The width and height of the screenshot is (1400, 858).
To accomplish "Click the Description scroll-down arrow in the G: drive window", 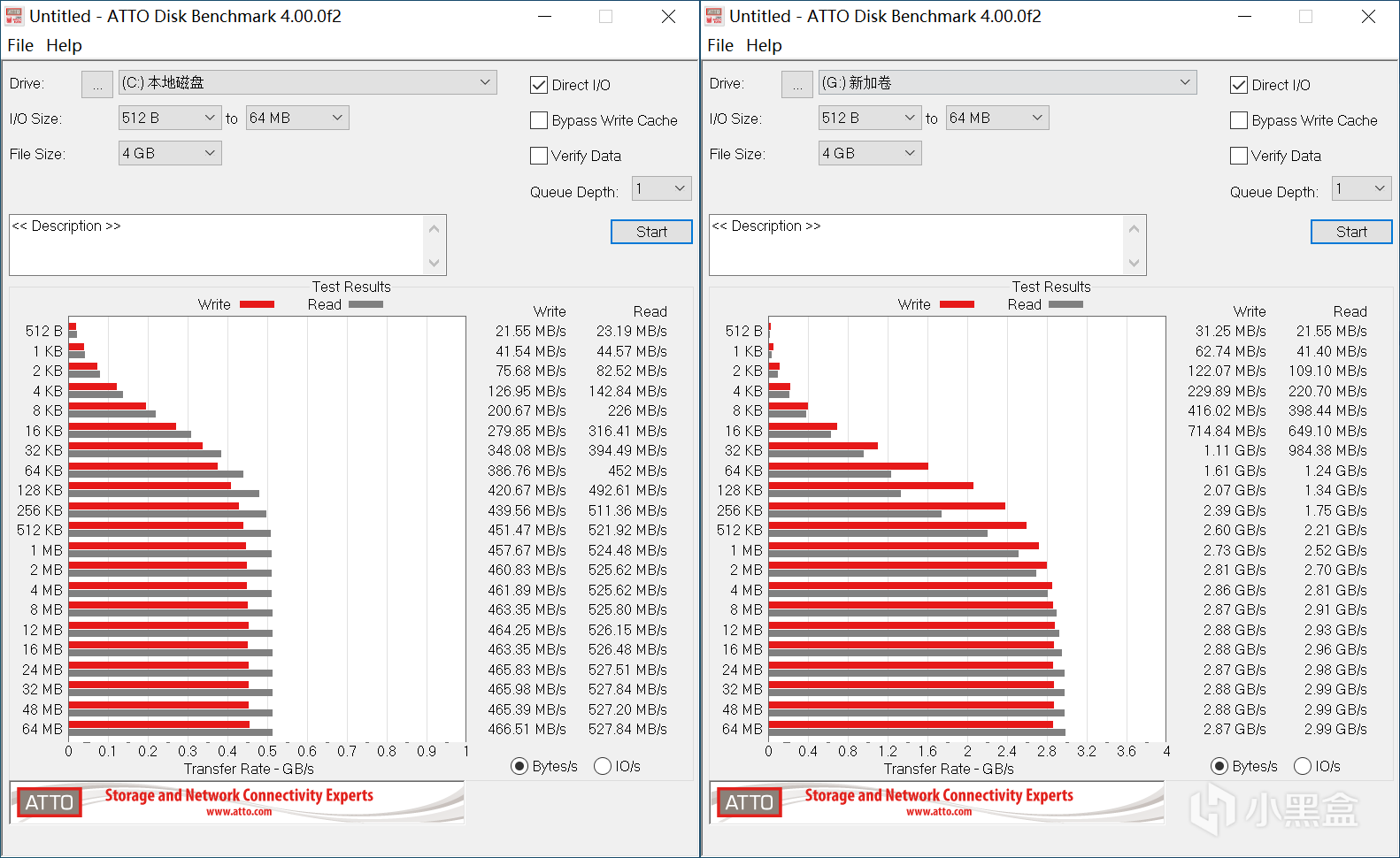I will [1134, 263].
